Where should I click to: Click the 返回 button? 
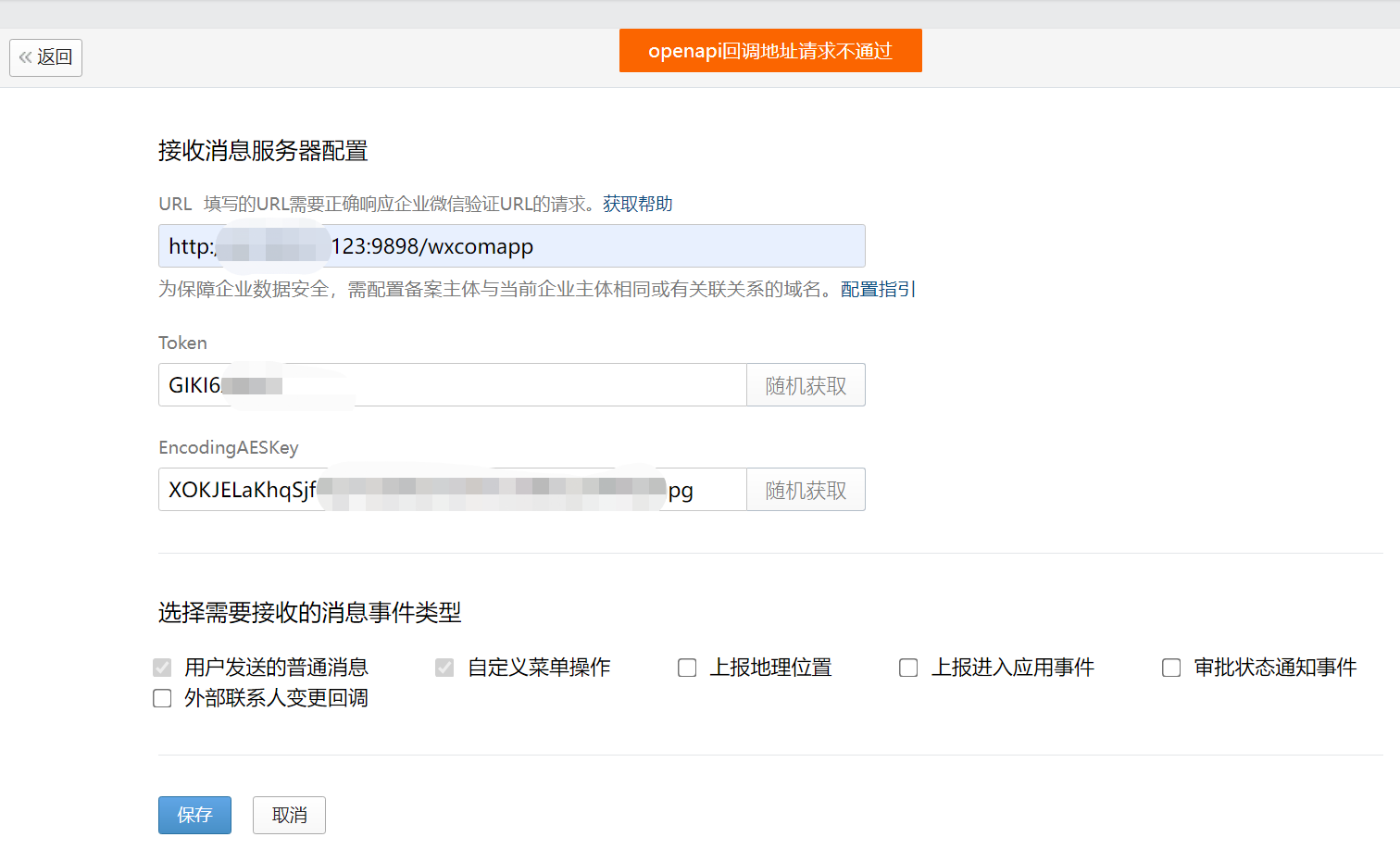click(x=45, y=56)
